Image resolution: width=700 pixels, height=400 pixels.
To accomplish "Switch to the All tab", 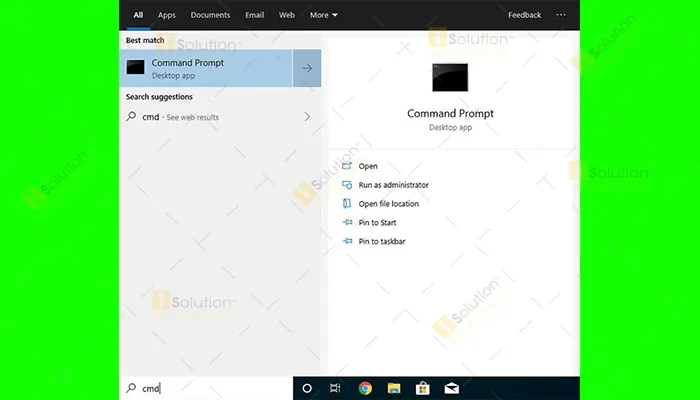I will tap(138, 15).
